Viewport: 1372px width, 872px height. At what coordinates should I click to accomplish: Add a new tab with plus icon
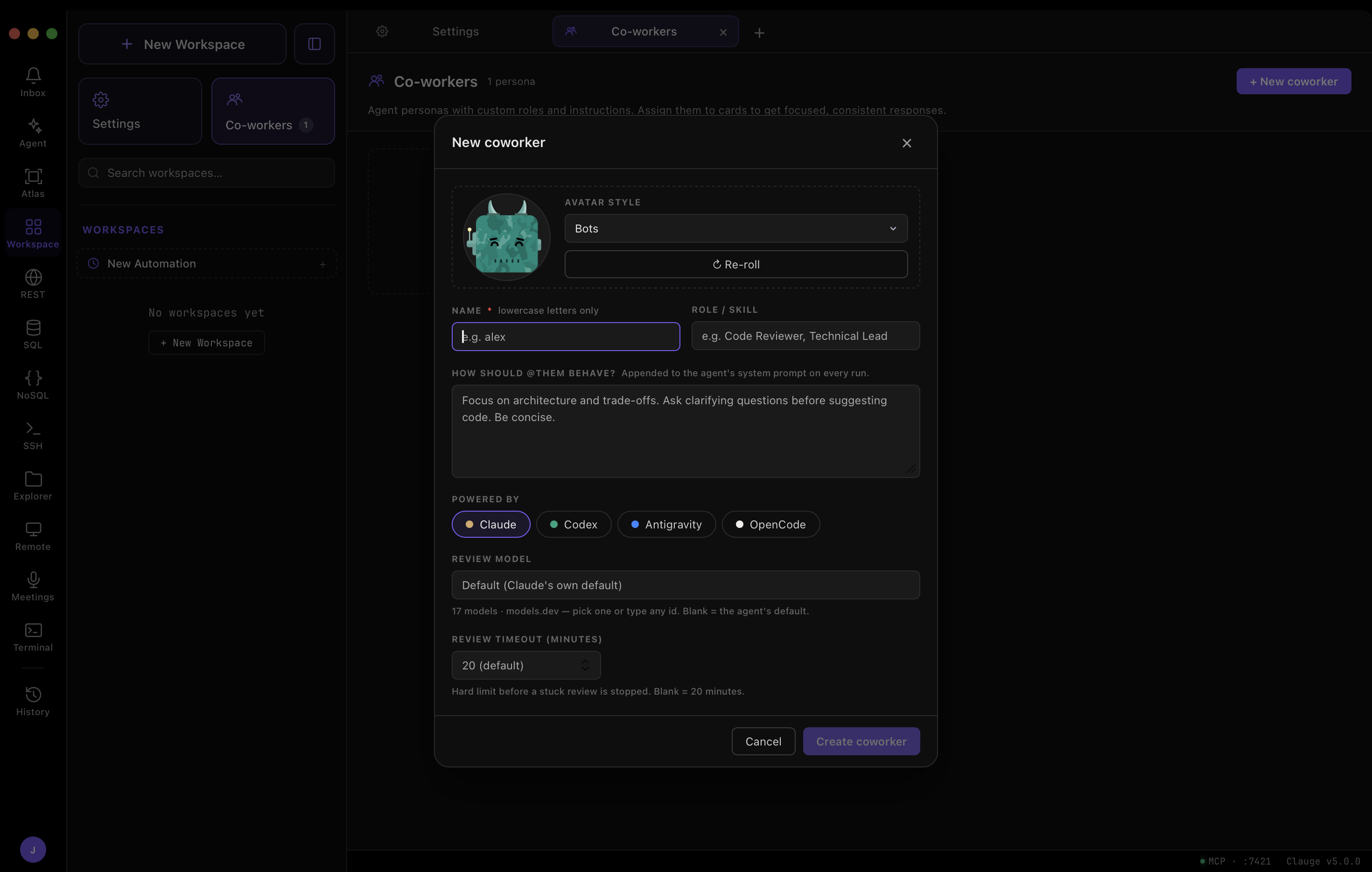click(759, 33)
